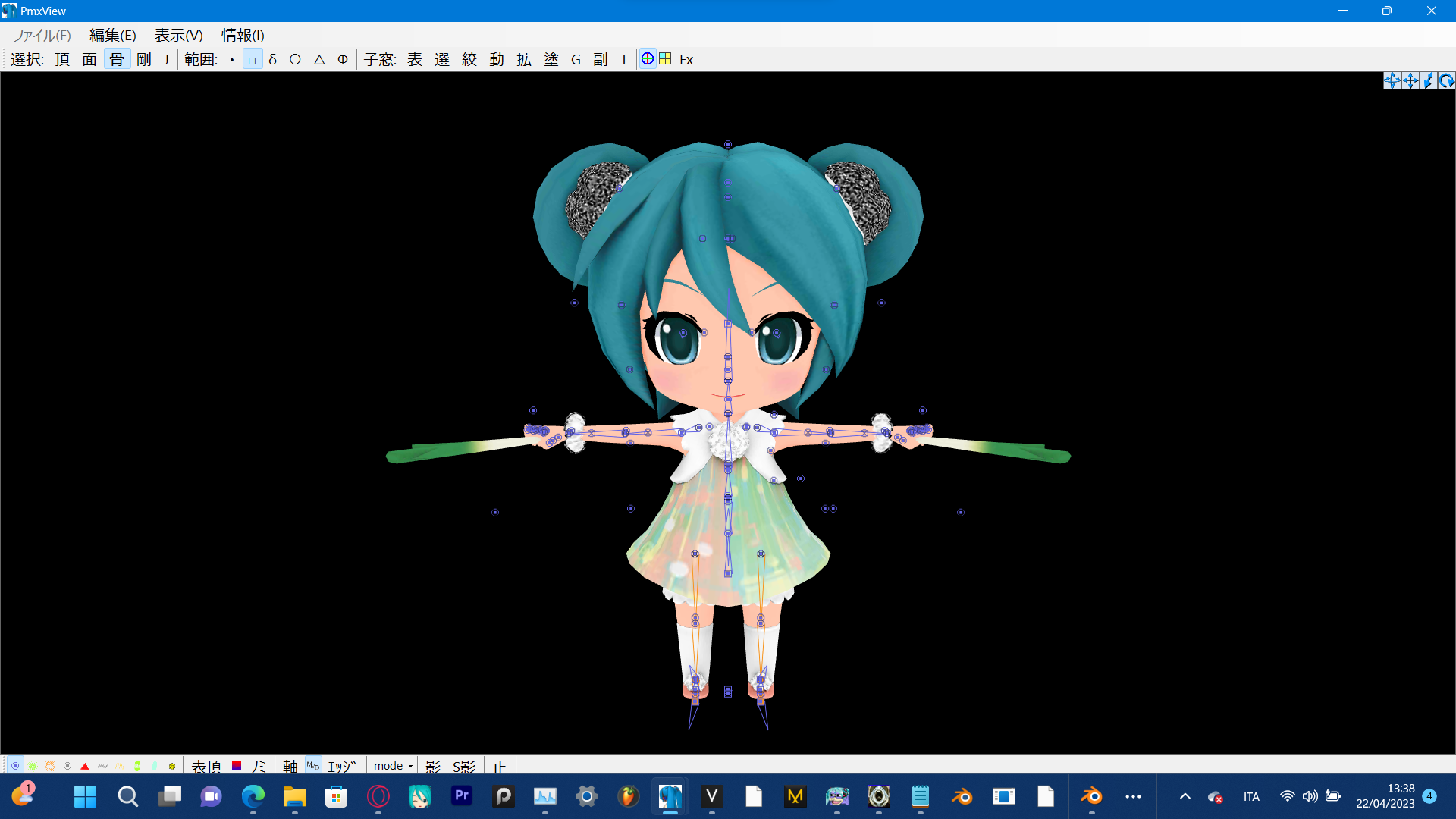Click the Fx effect button
Viewport: 1456px width, 819px height.
686,59
